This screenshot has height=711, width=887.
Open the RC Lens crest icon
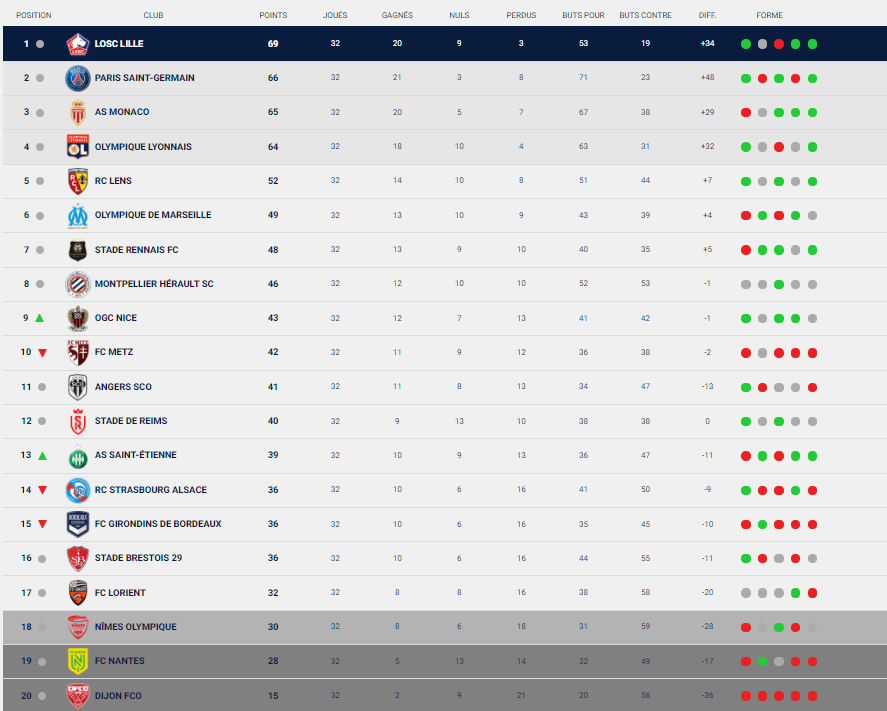[x=78, y=181]
